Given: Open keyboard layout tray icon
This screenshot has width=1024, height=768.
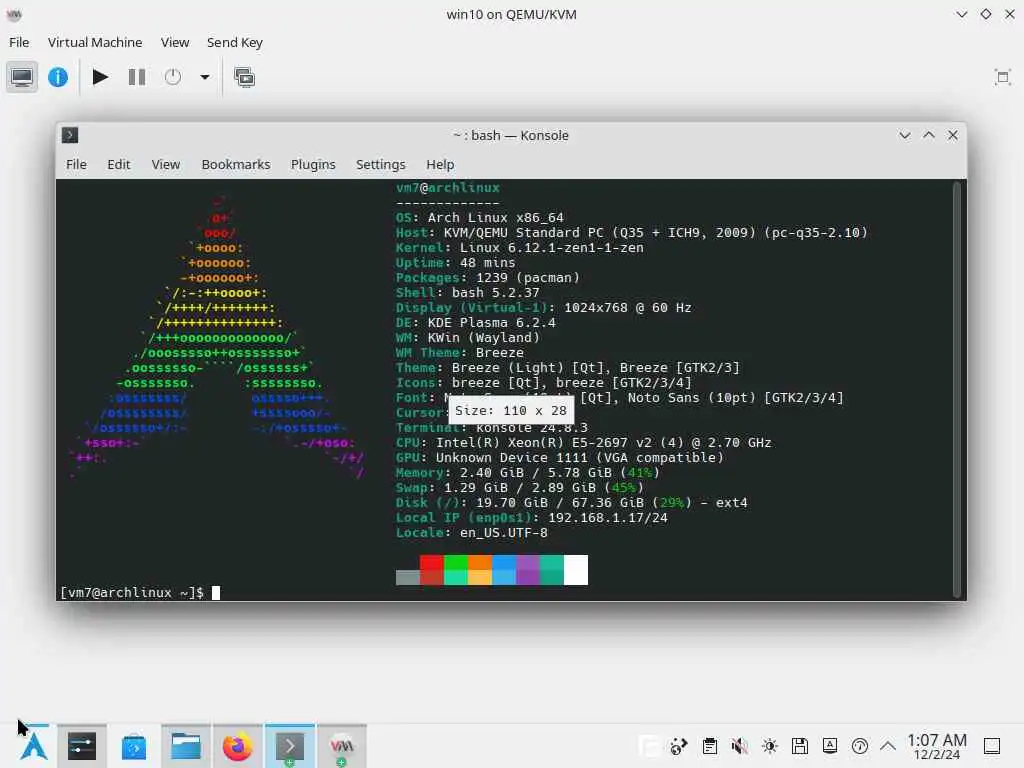Looking at the screenshot, I should tap(830, 746).
